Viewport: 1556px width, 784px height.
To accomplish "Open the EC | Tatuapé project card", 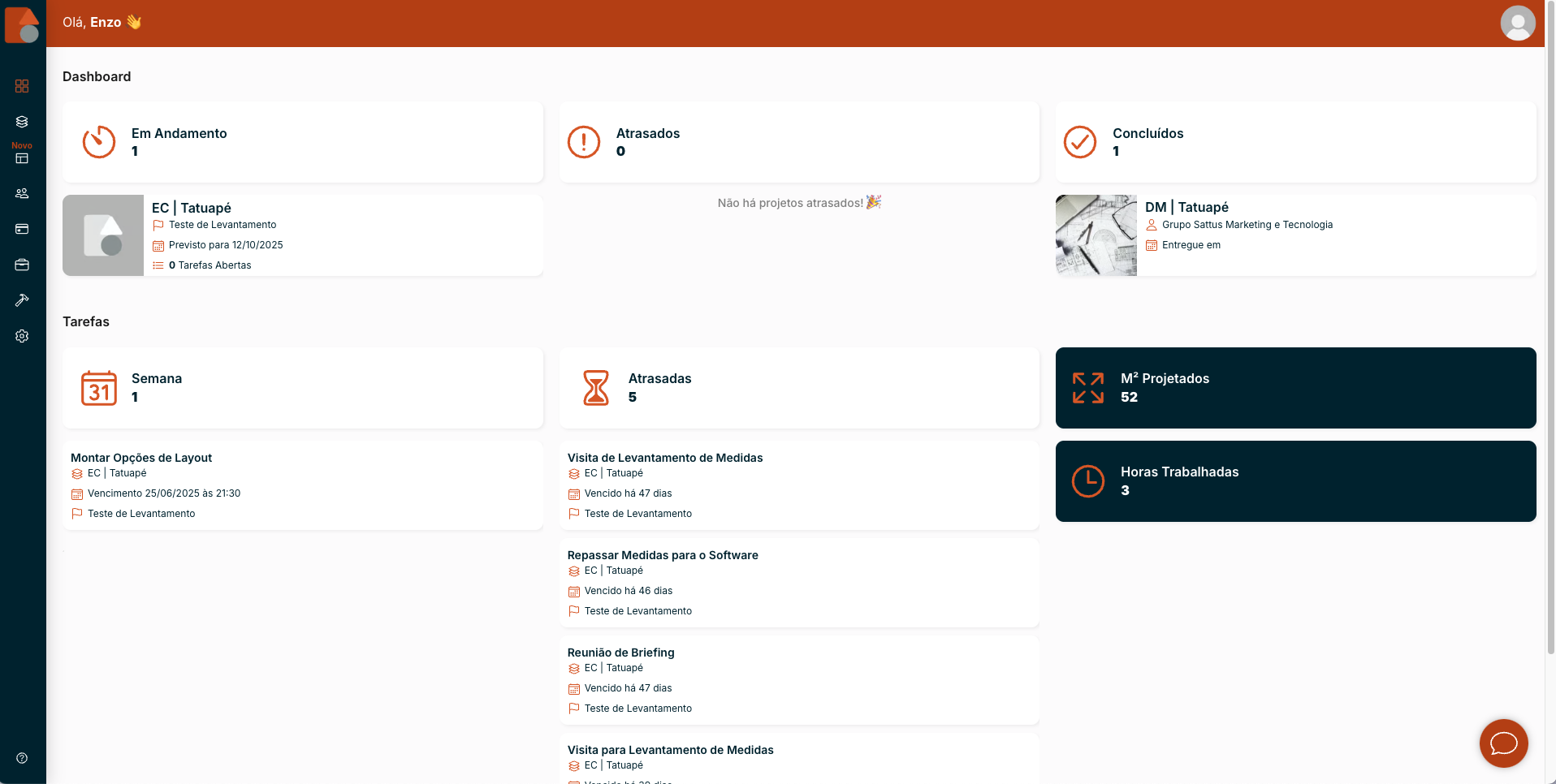I will (x=303, y=235).
